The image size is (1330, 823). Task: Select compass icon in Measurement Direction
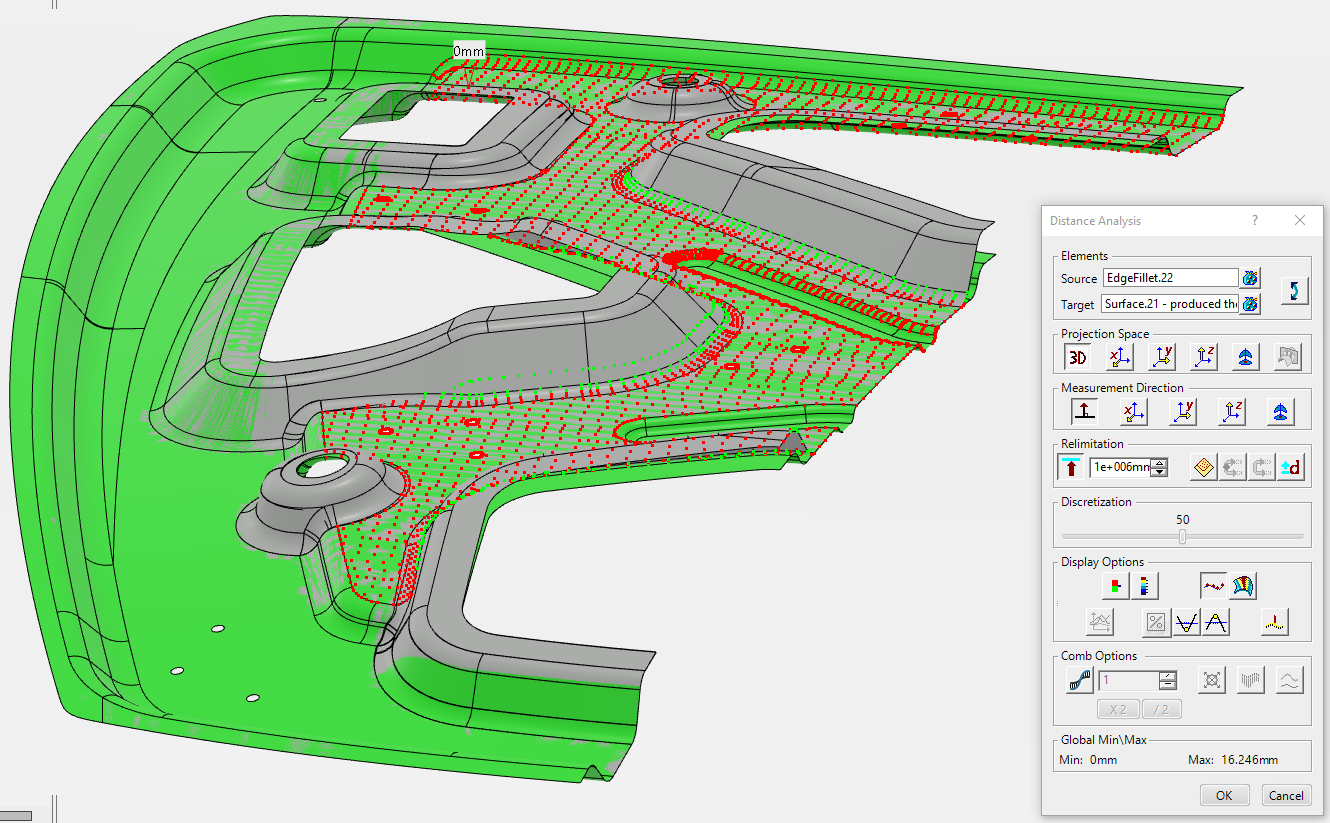1281,411
